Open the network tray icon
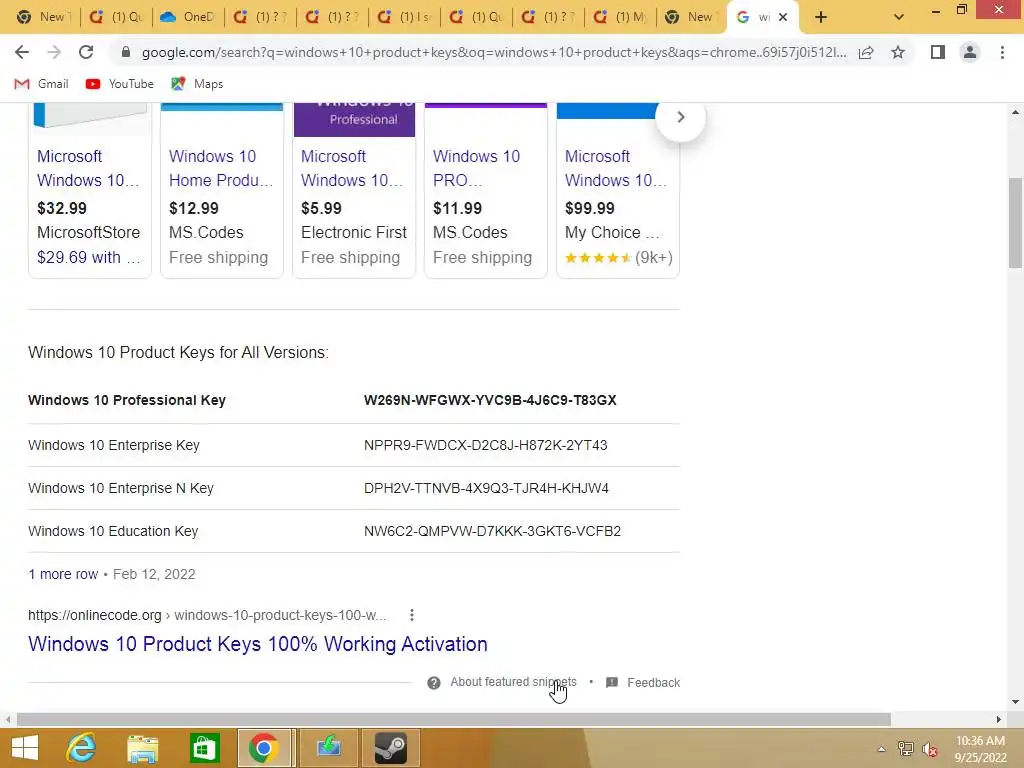Viewport: 1024px width, 768px height. click(x=906, y=749)
